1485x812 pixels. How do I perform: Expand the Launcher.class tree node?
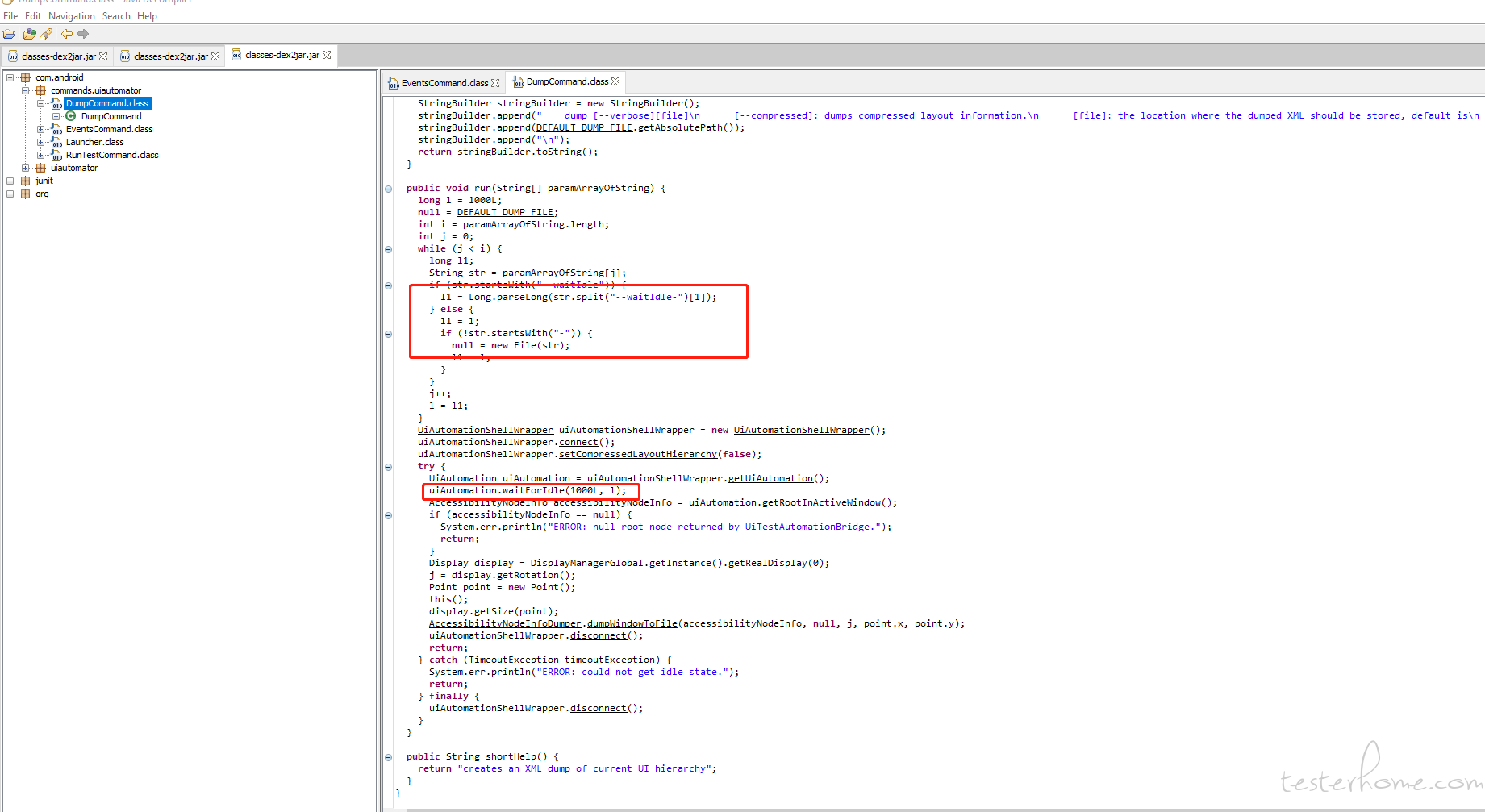coord(41,142)
